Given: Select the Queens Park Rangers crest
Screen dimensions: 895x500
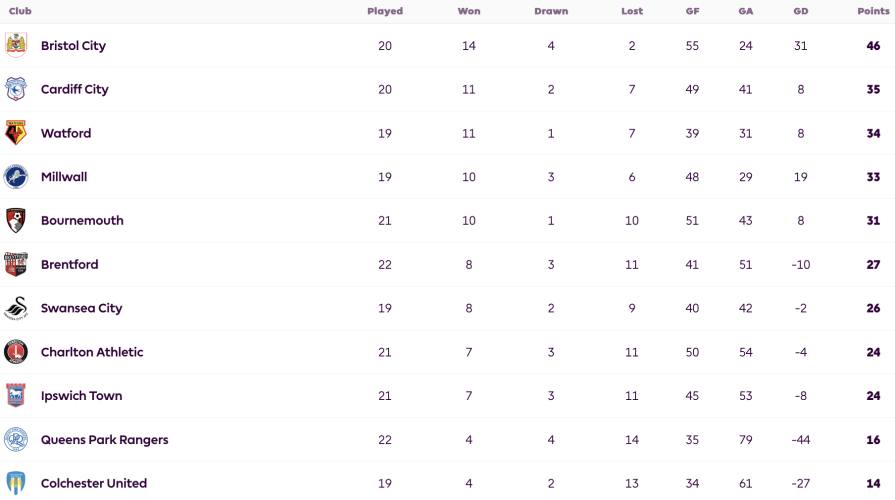Looking at the screenshot, I should click(16, 439).
